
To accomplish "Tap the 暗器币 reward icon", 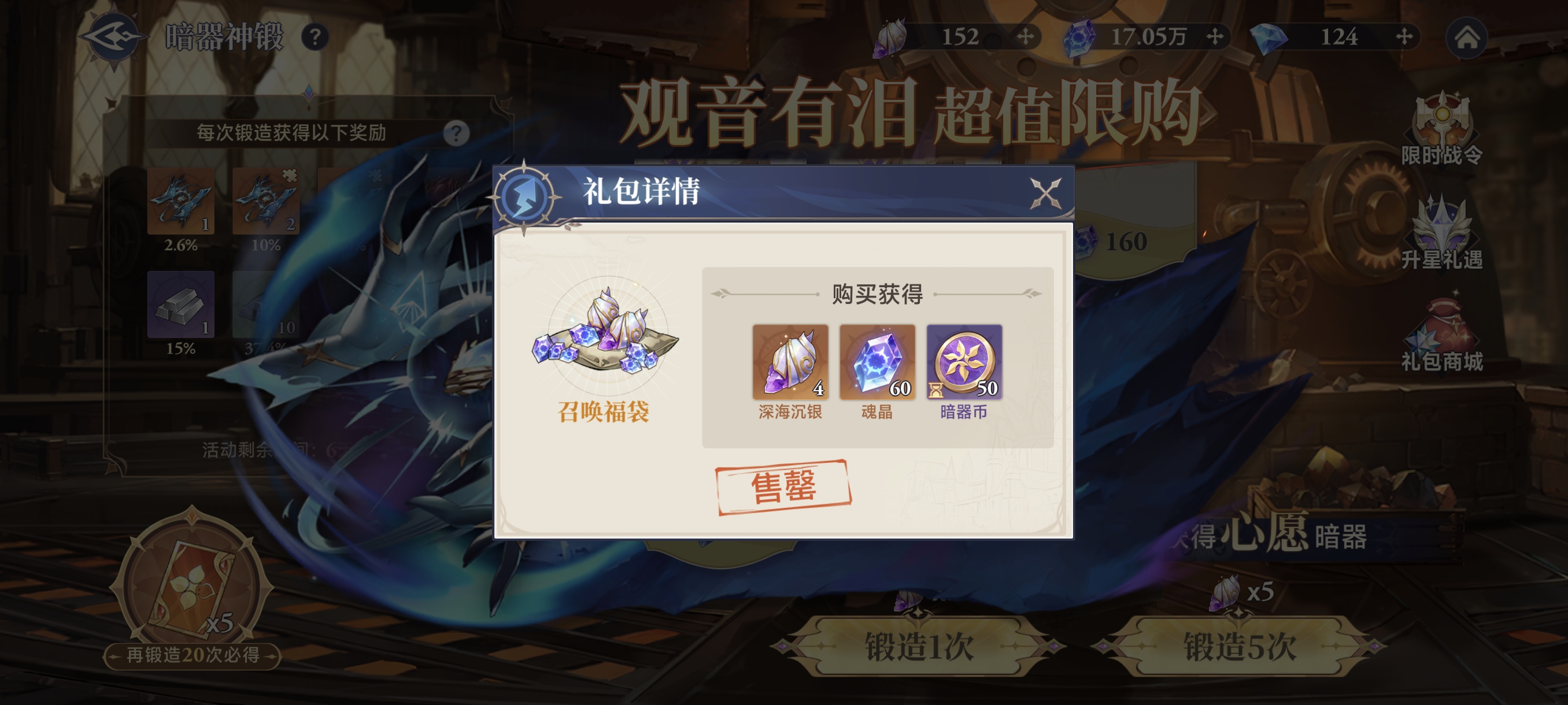I will tap(964, 362).
